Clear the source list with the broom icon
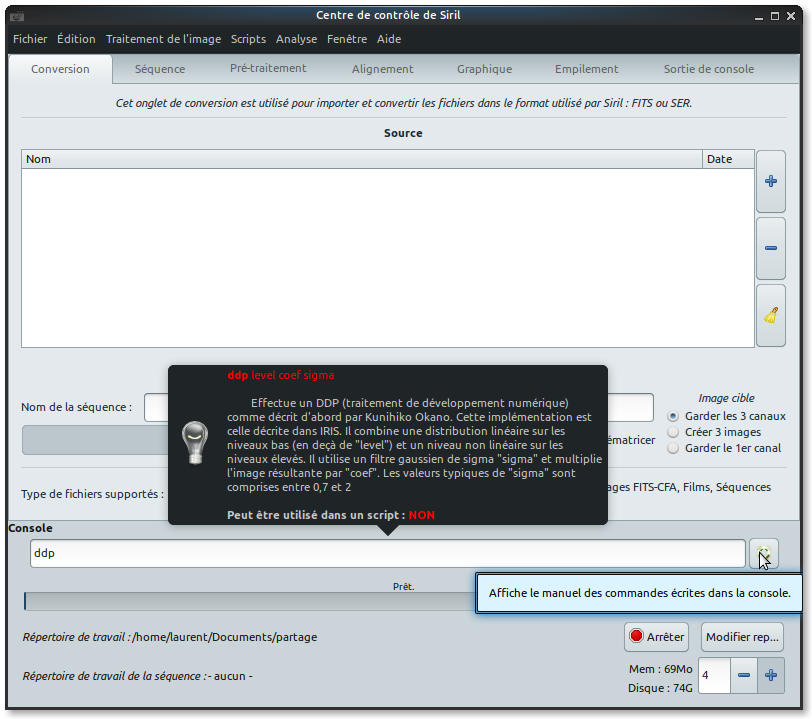Viewport: 812px width, 719px height. [x=771, y=315]
